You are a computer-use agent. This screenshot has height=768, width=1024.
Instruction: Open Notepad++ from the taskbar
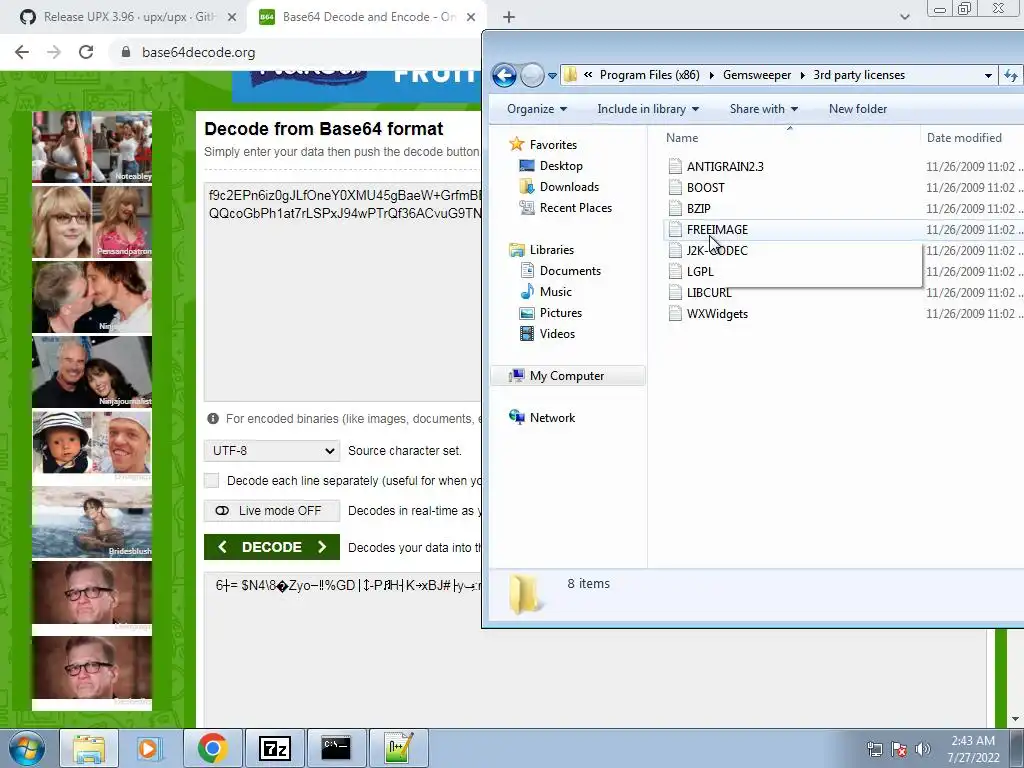[x=398, y=748]
